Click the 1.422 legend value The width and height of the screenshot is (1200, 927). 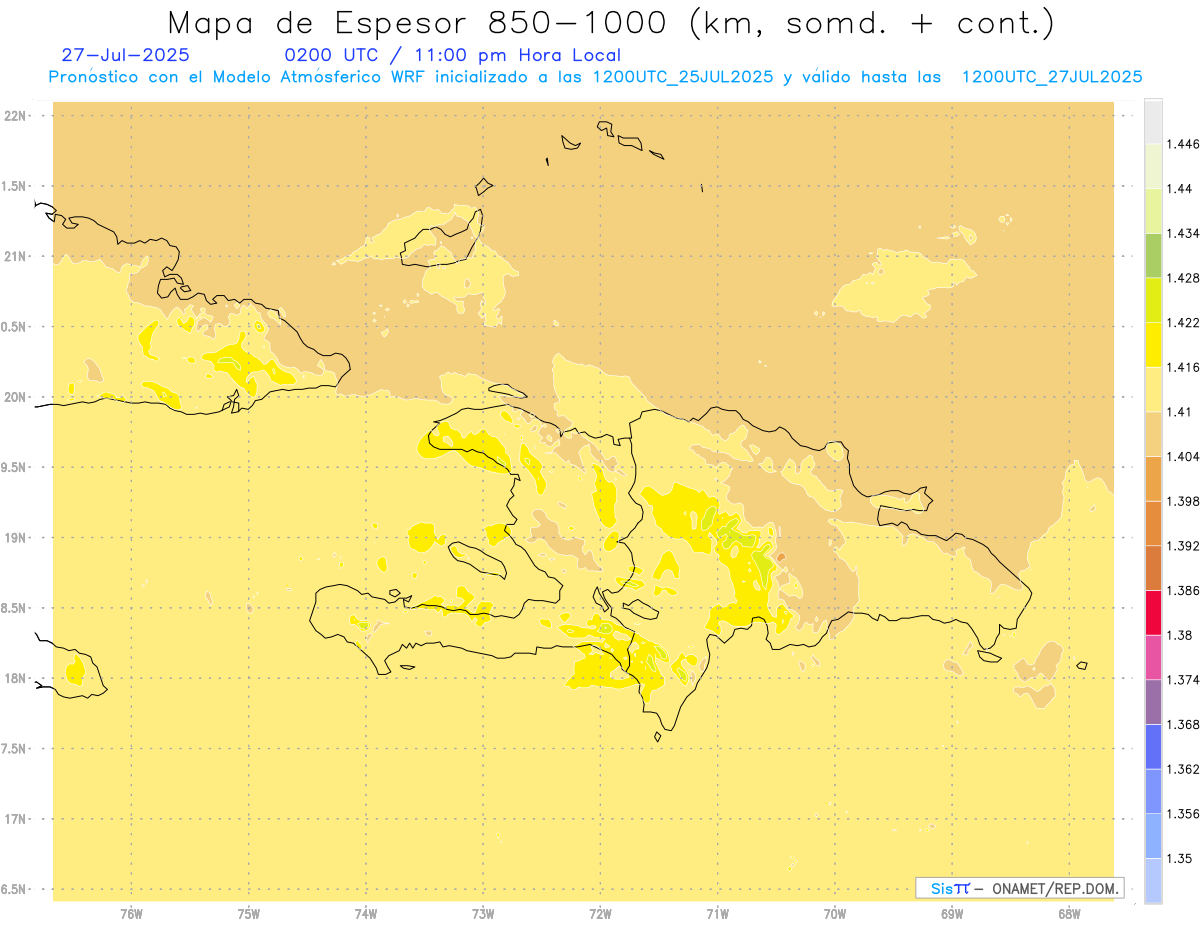click(1183, 323)
